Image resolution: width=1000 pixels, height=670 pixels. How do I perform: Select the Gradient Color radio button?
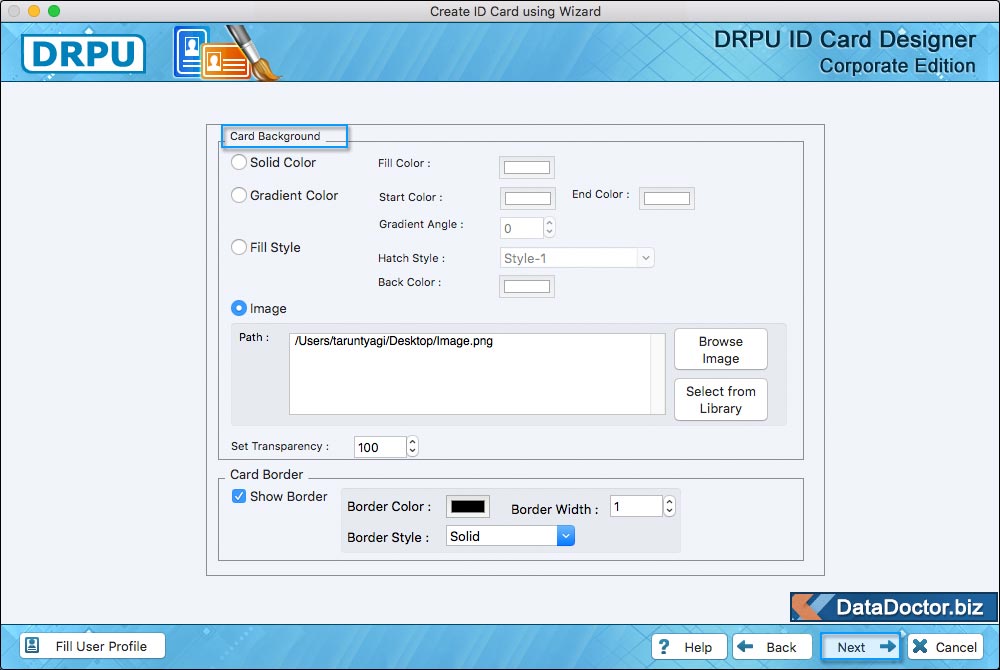pyautogui.click(x=239, y=195)
